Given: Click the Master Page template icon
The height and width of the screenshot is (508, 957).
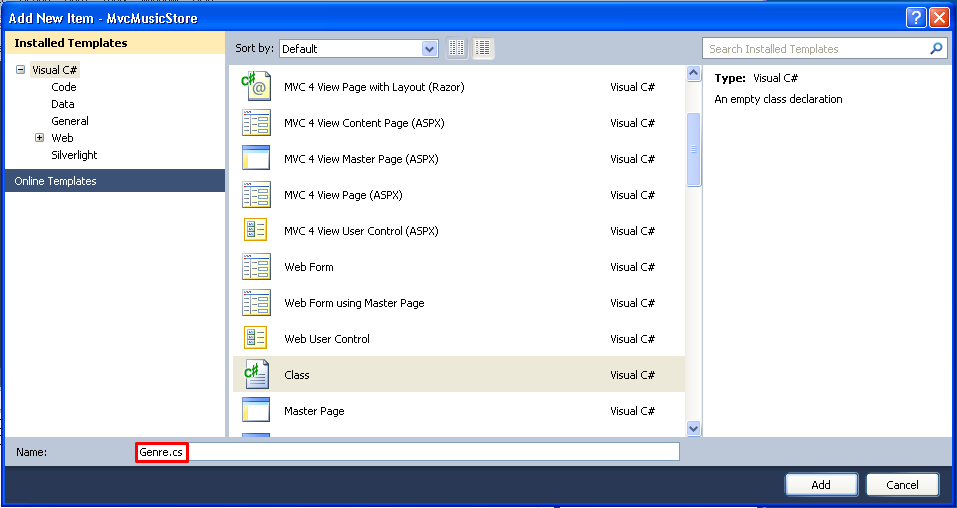Looking at the screenshot, I should click(256, 410).
